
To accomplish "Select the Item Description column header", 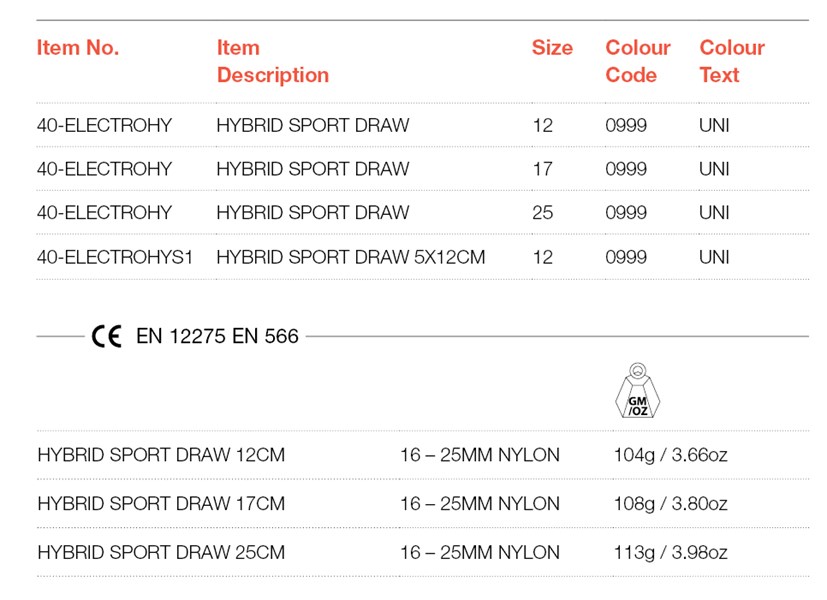I will coord(273,61).
